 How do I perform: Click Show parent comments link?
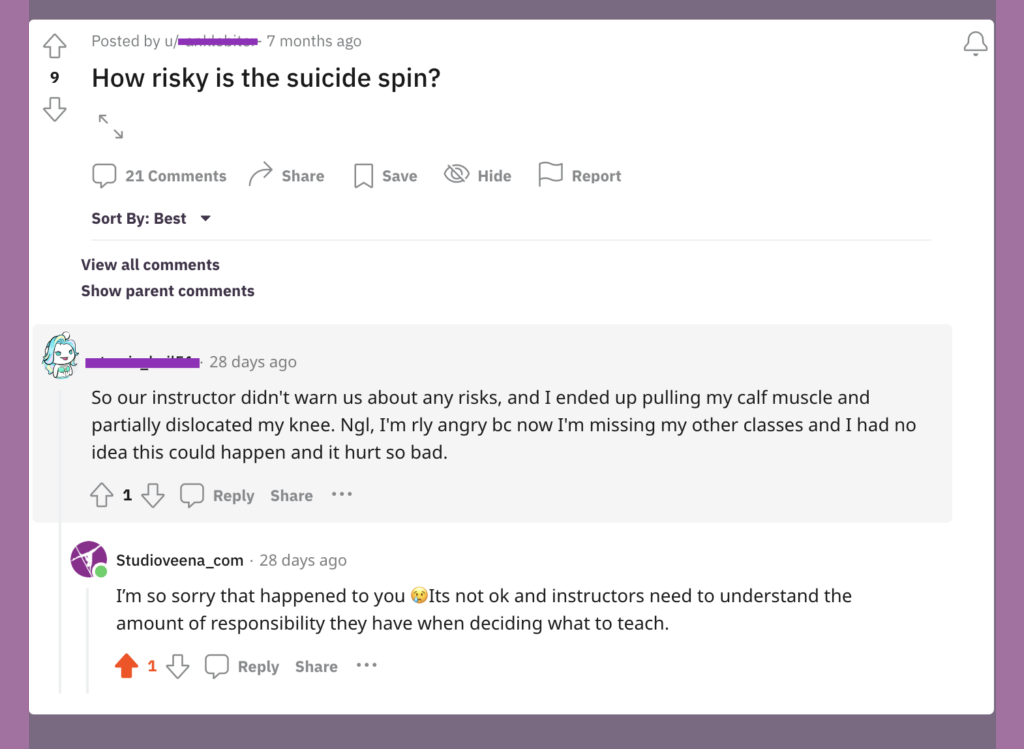[168, 291]
